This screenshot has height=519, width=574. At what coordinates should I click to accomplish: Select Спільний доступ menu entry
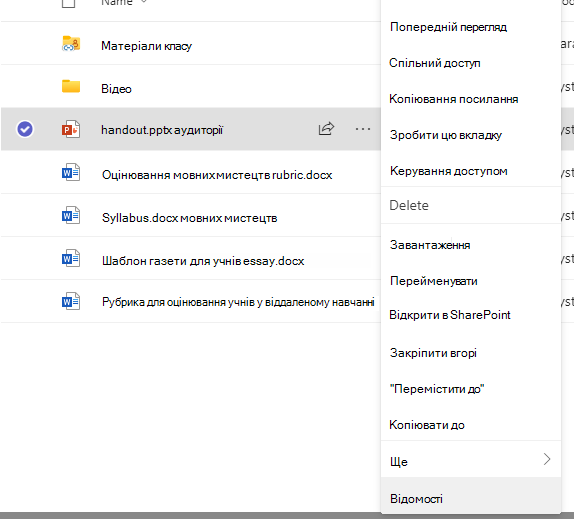point(435,63)
